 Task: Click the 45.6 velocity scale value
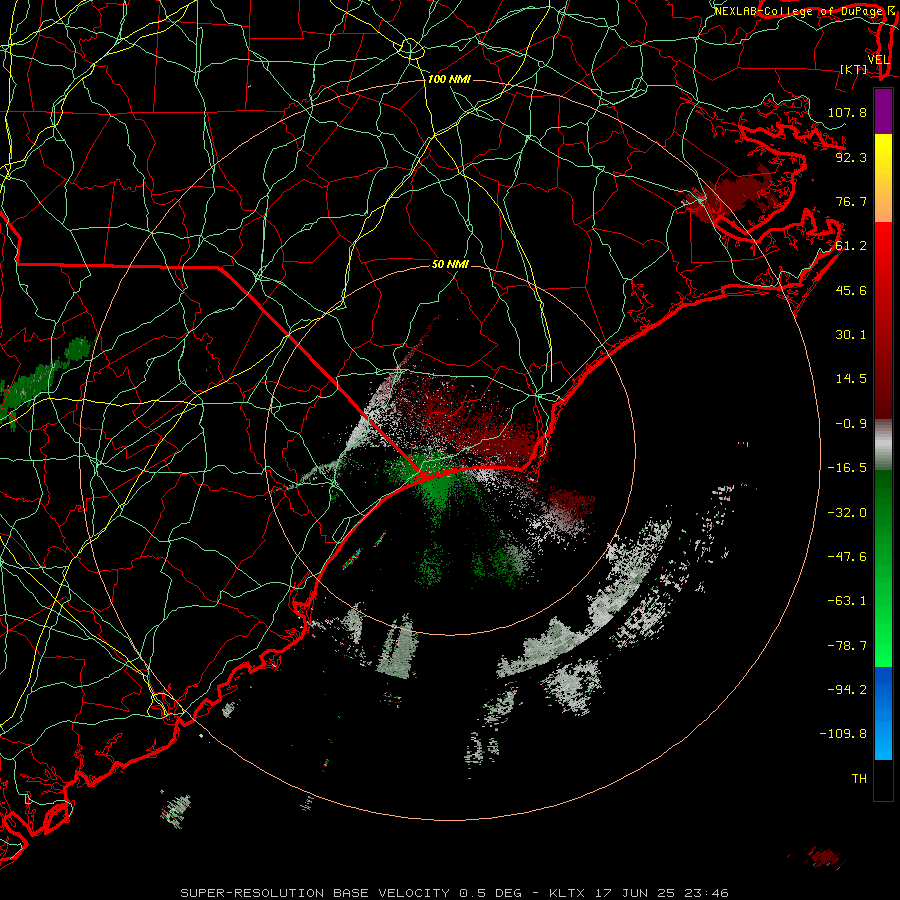point(851,290)
